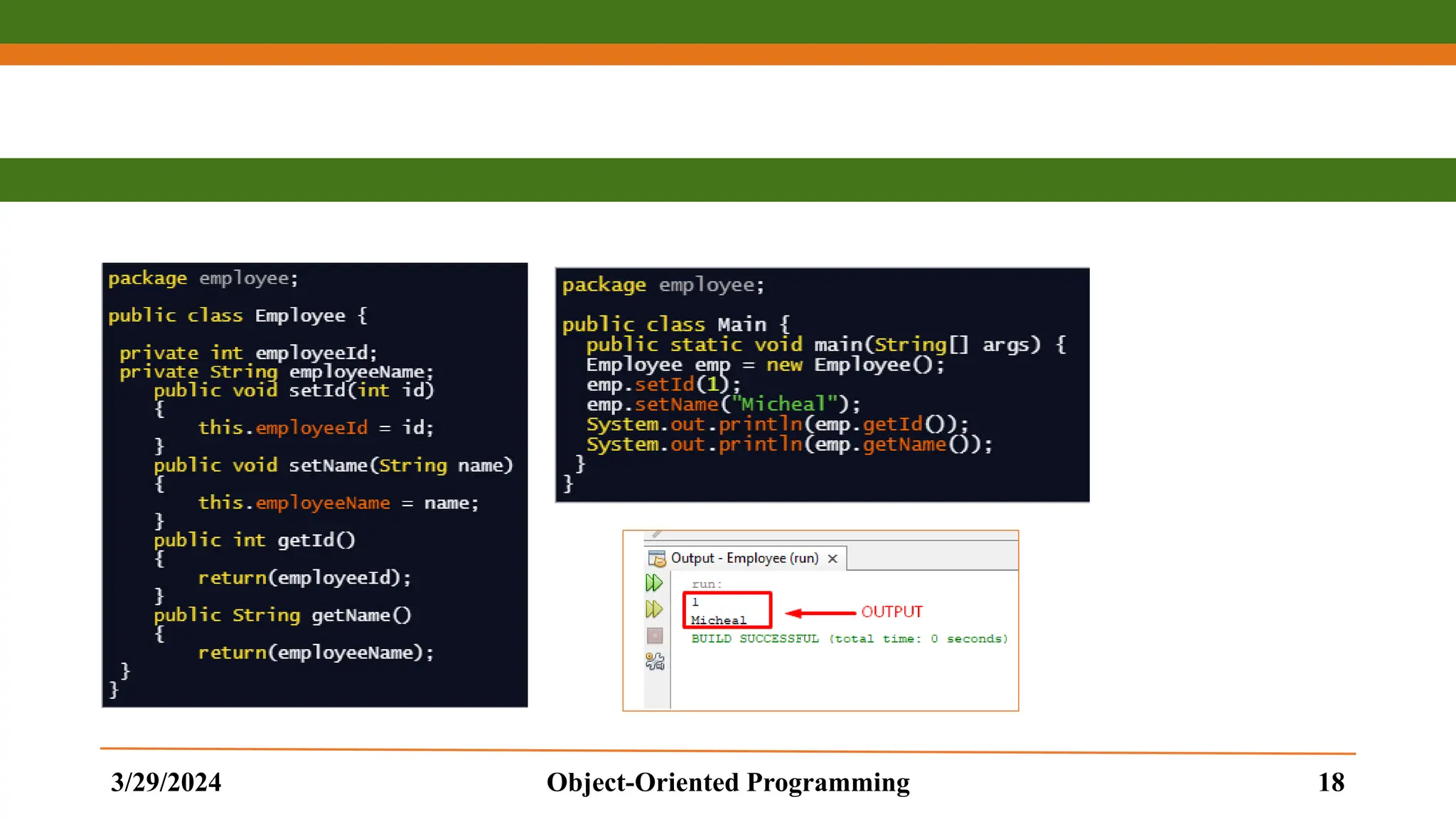Open the wrench Settings icon in Output panel
Image resolution: width=1456 pixels, height=819 pixels.
(655, 662)
